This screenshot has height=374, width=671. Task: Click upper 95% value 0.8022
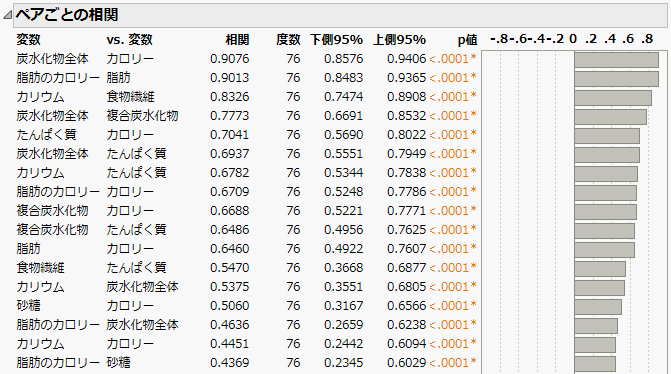click(x=407, y=134)
